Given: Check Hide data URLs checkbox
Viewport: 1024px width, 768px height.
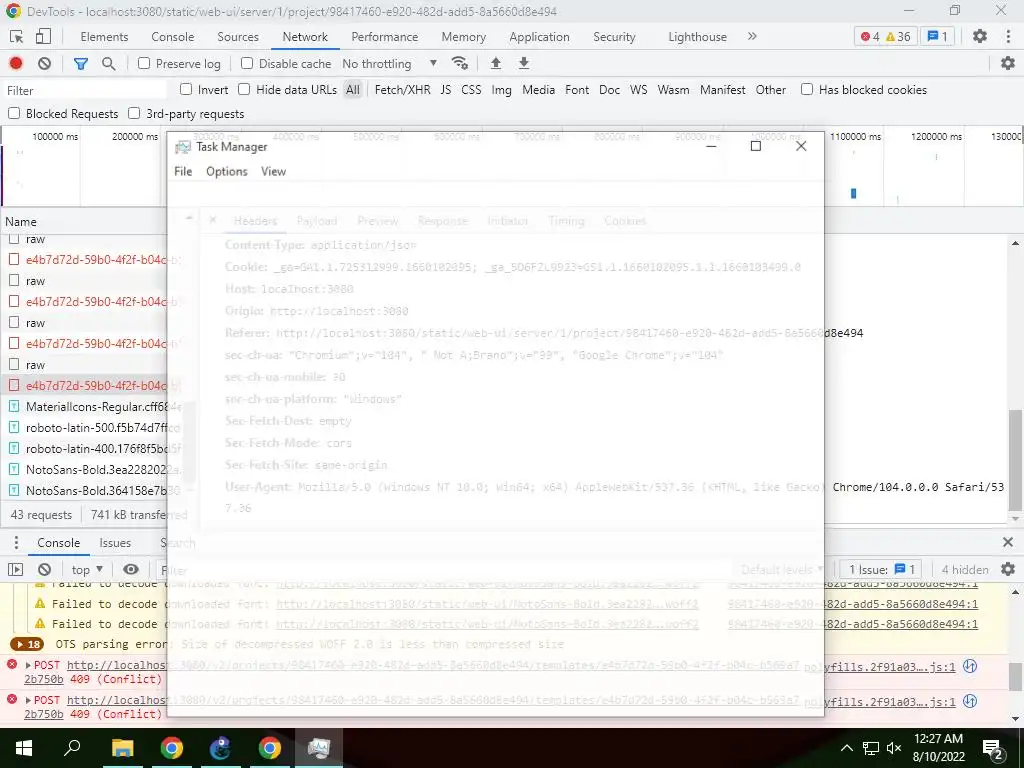Looking at the screenshot, I should (x=244, y=89).
